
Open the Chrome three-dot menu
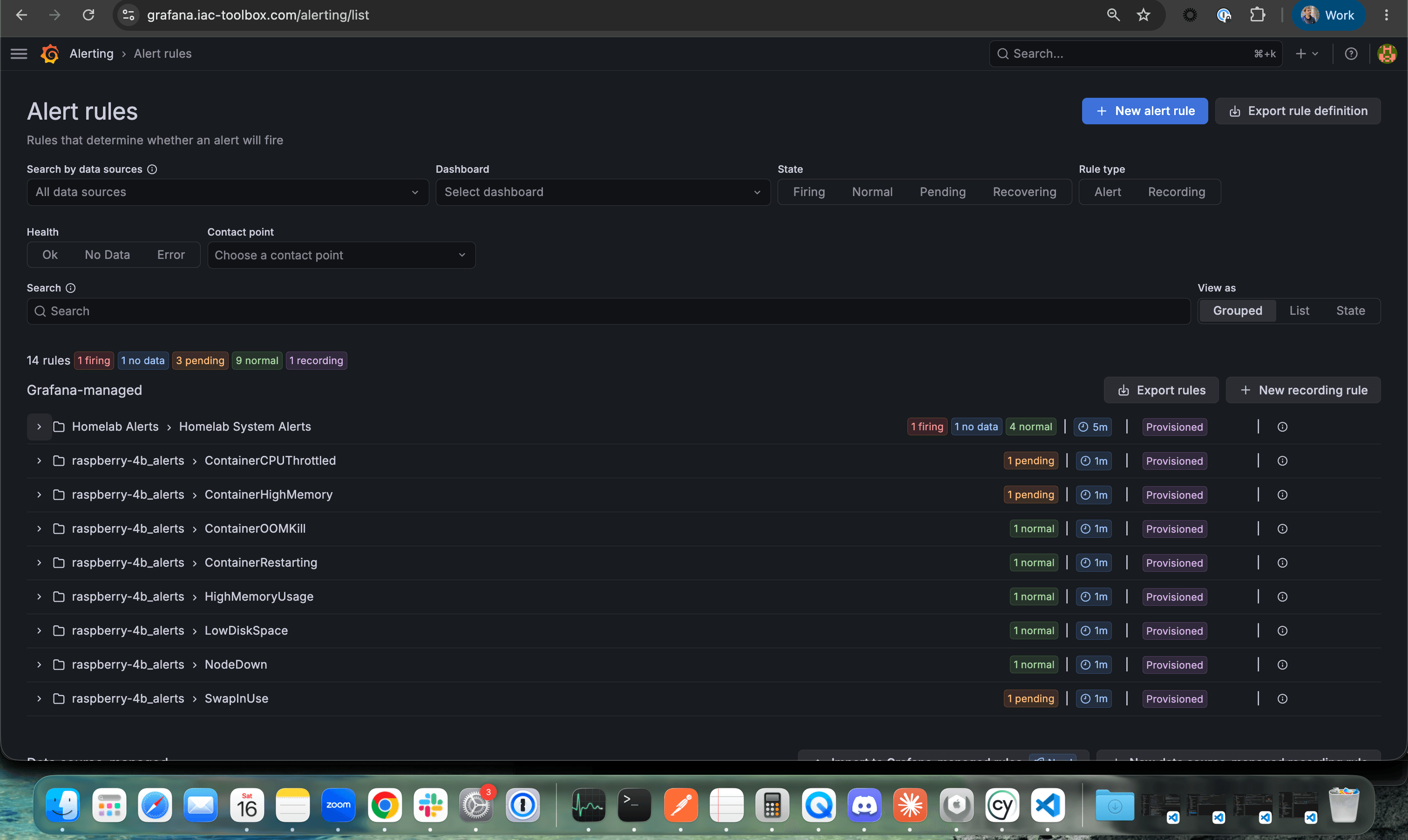[1386, 15]
